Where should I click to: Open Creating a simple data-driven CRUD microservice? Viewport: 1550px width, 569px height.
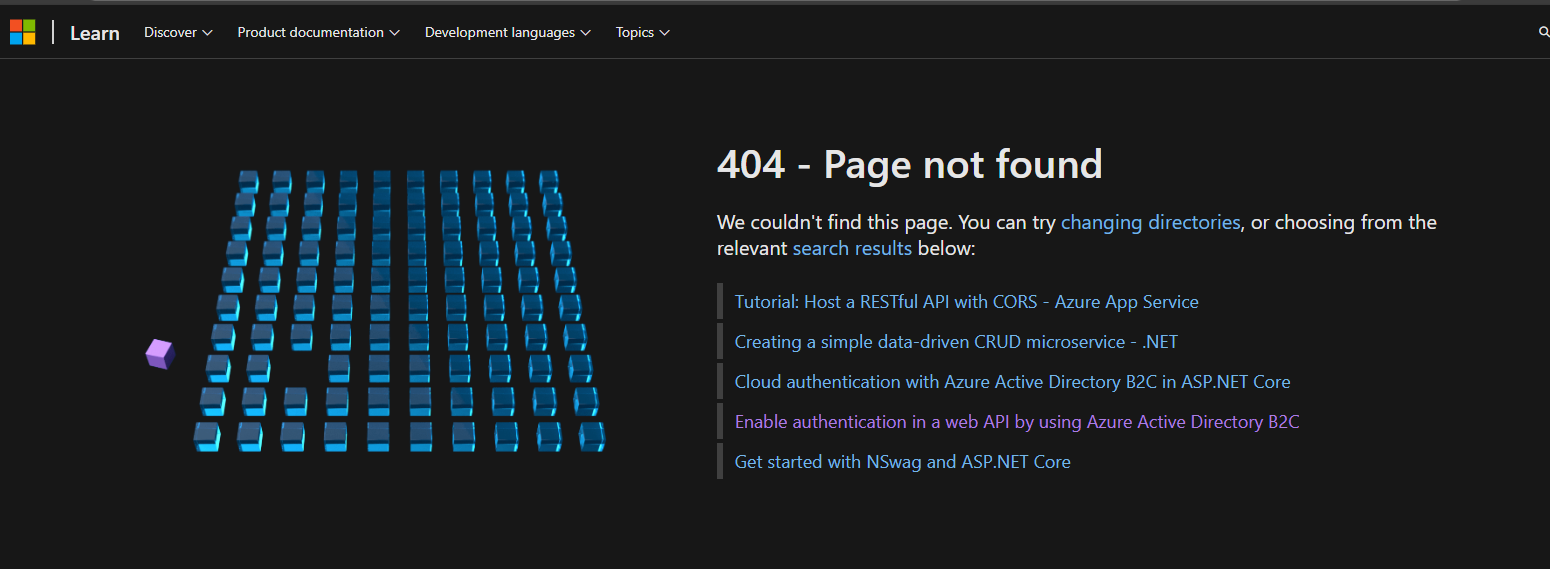pos(956,342)
